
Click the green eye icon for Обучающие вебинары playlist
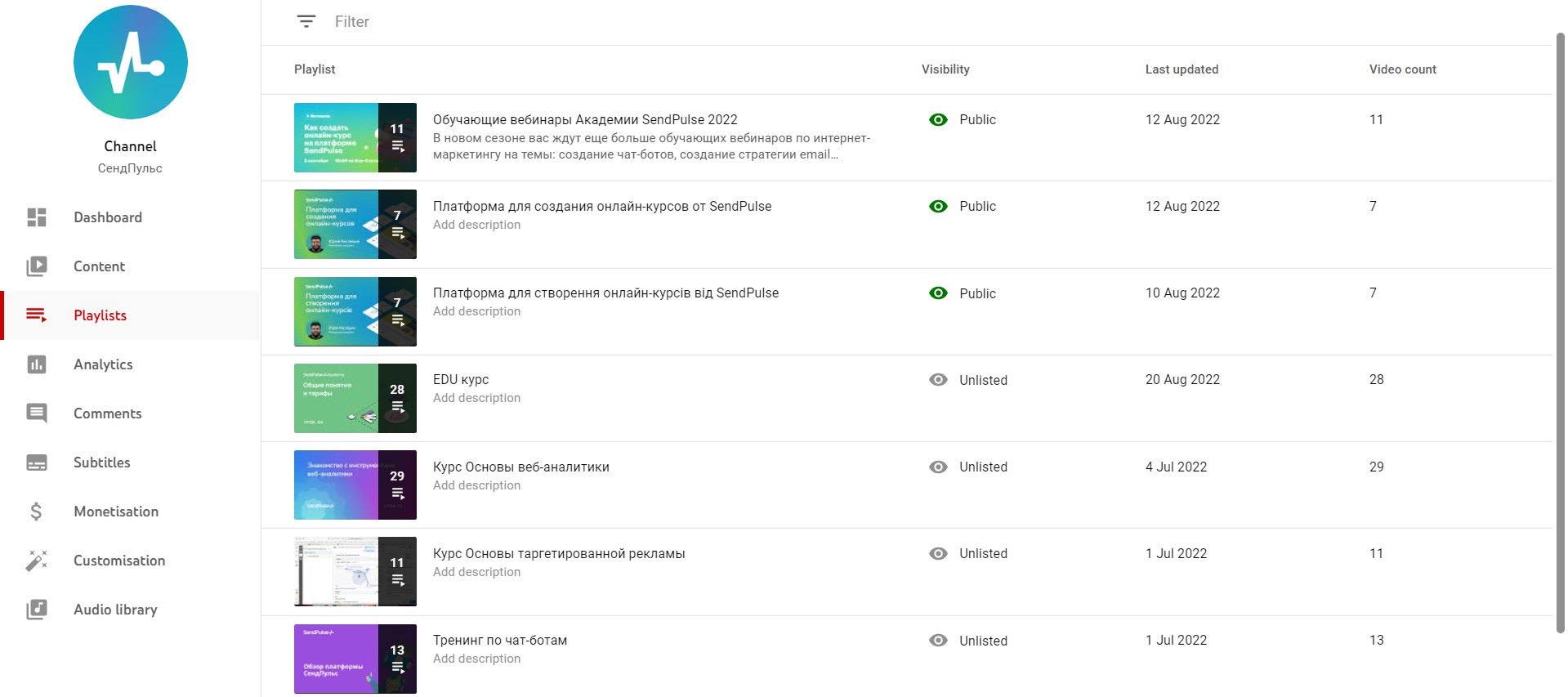(939, 119)
